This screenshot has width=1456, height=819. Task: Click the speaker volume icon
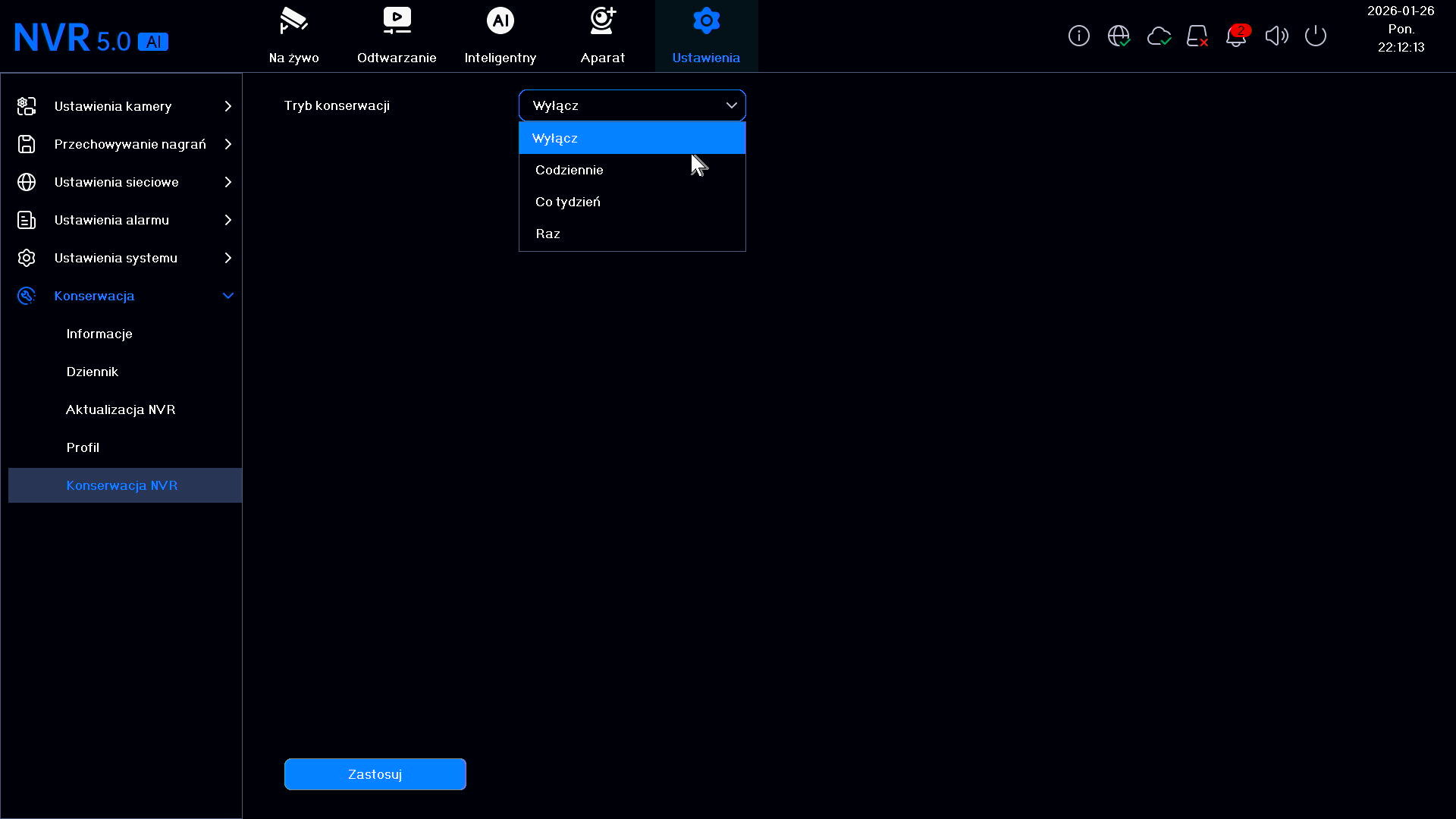click(1277, 36)
